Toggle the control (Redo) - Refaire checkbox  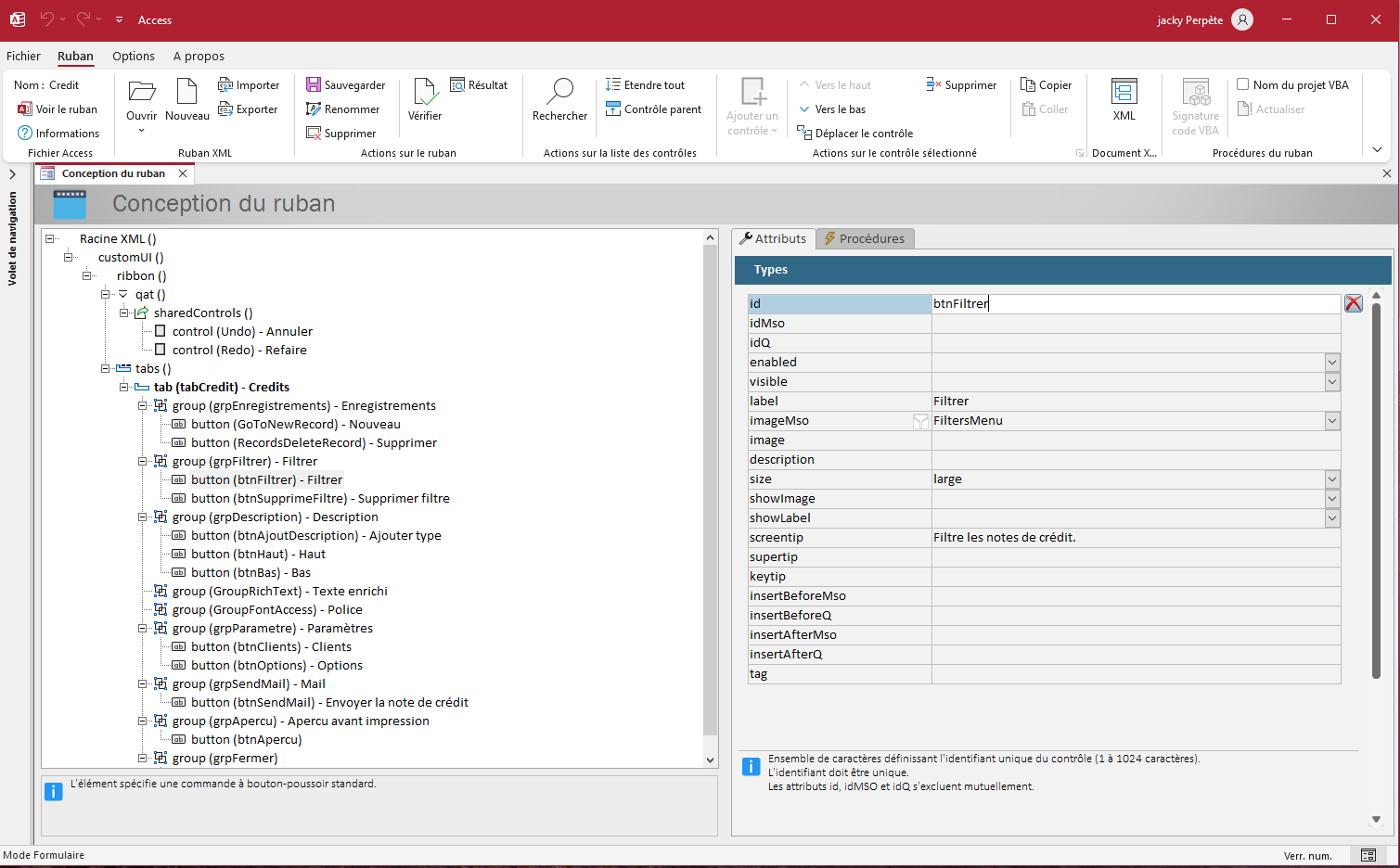click(161, 350)
